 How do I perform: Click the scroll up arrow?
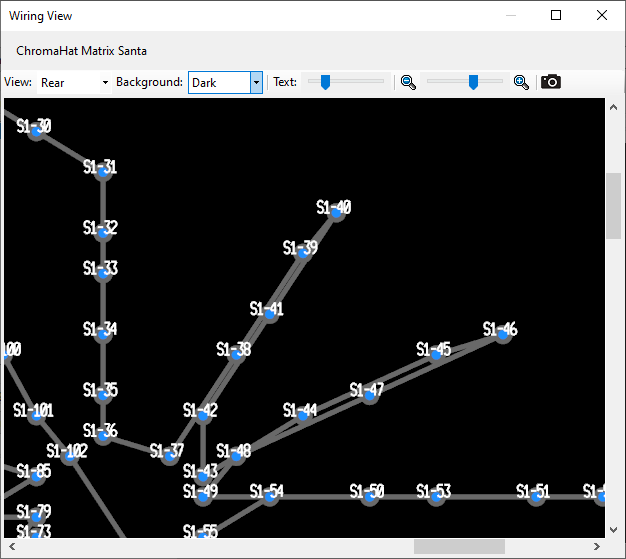pyautogui.click(x=613, y=107)
